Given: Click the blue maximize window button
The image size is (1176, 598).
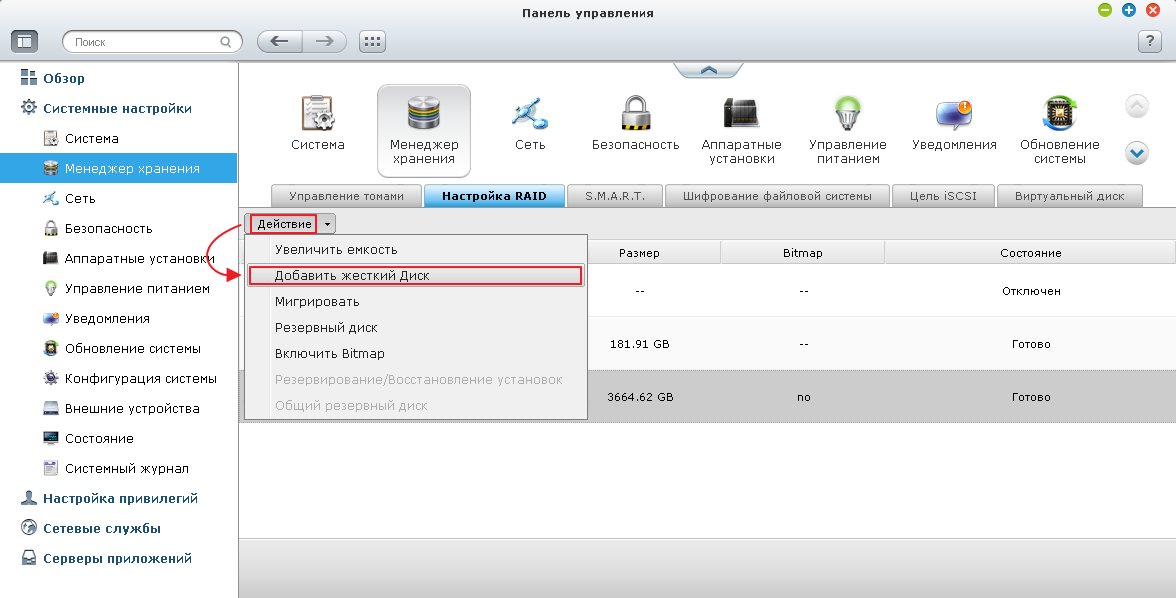Looking at the screenshot, I should (x=1129, y=10).
